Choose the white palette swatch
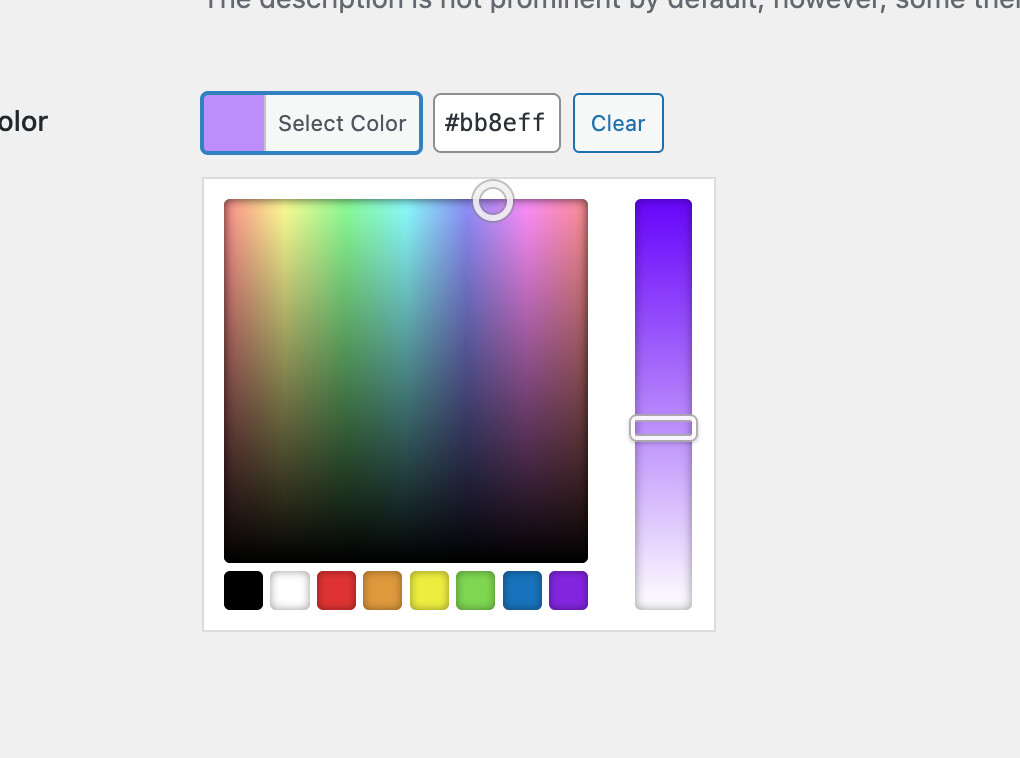Viewport: 1020px width, 758px height. [290, 590]
